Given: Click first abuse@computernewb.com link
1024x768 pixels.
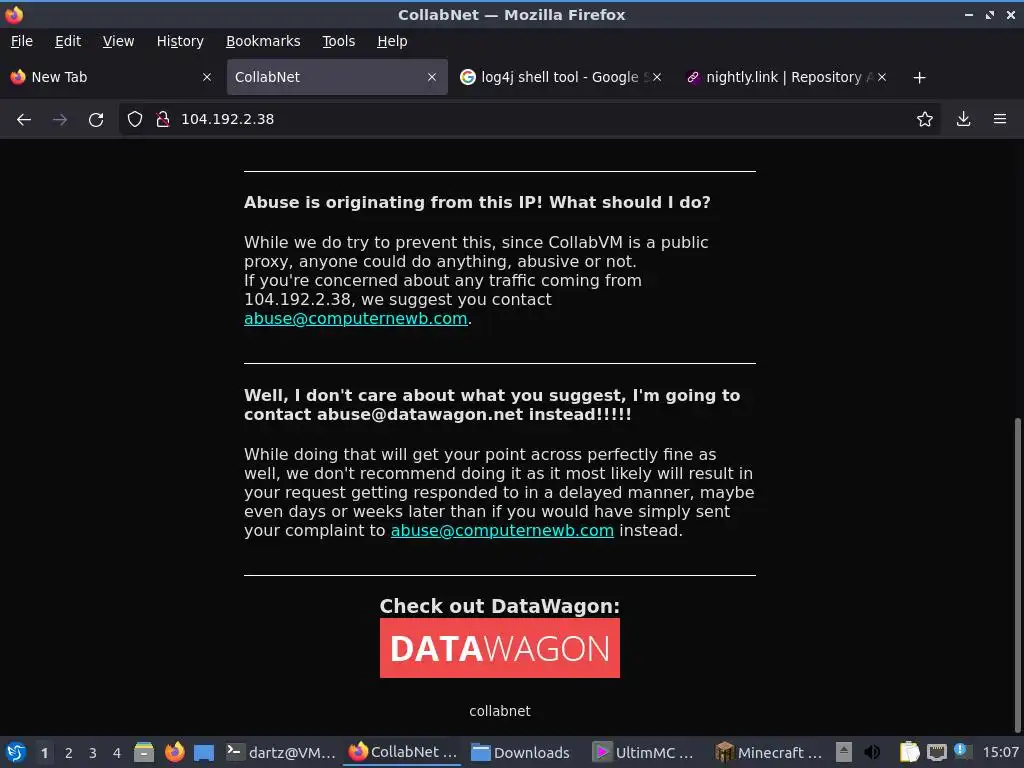Looking at the screenshot, I should pos(356,319).
